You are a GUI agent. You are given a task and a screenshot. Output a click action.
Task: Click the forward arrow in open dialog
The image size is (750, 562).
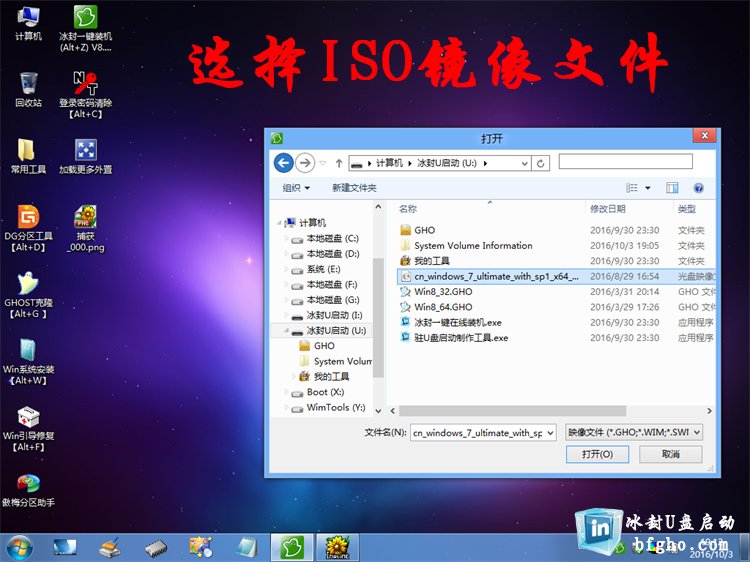coord(305,163)
